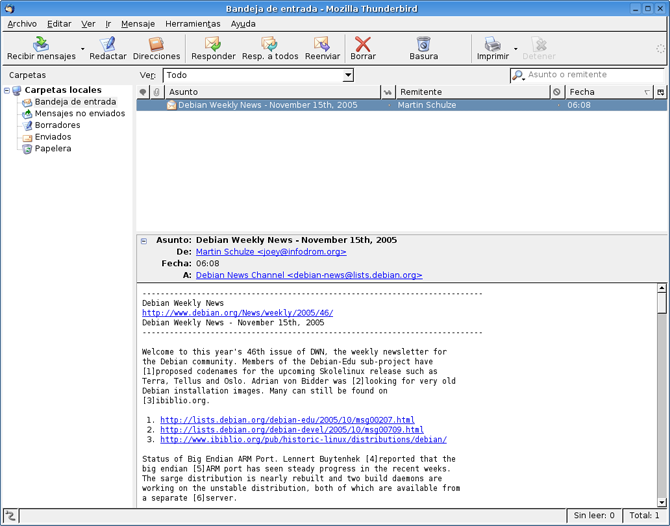Collapse the message header details toggle
670x526 pixels.
[144, 241]
